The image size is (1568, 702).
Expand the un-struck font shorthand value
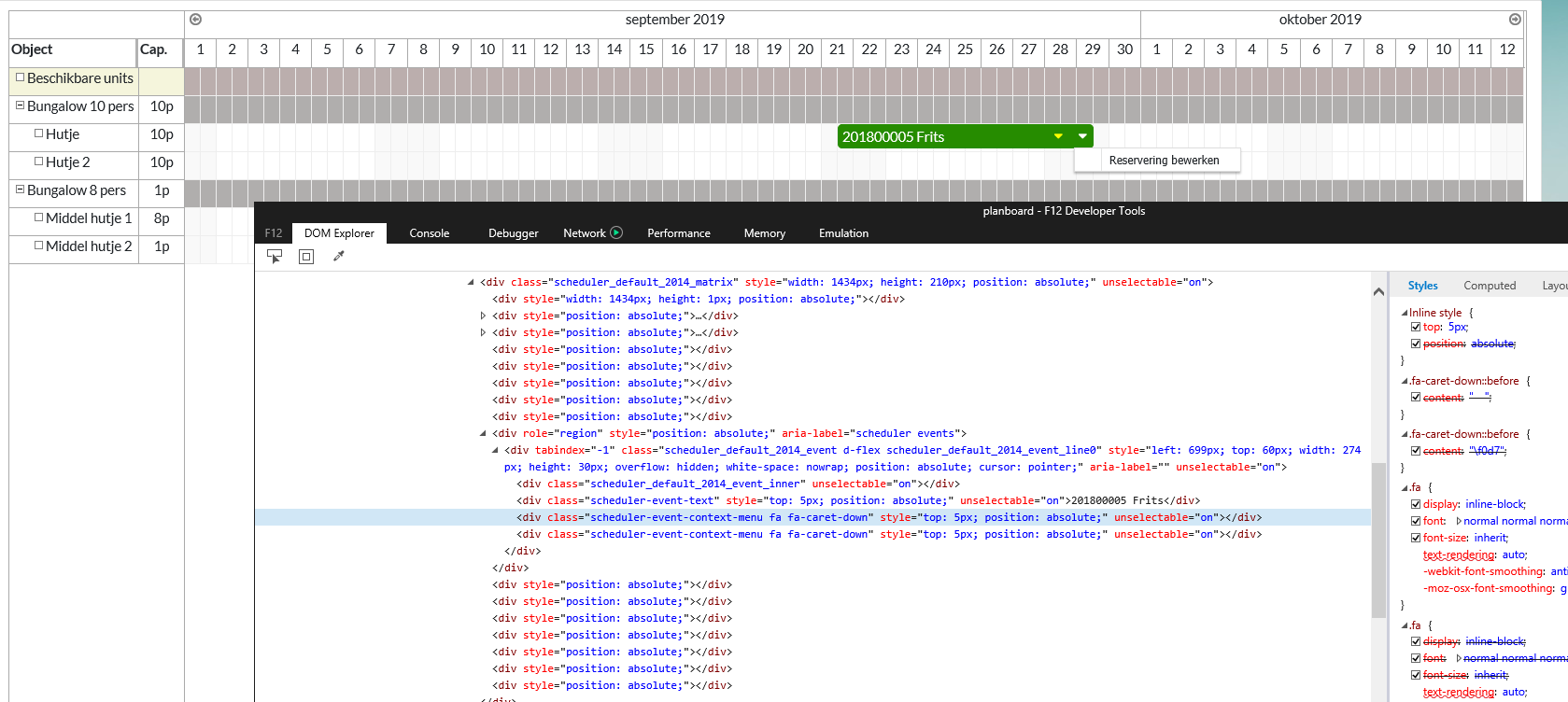click(x=1459, y=521)
